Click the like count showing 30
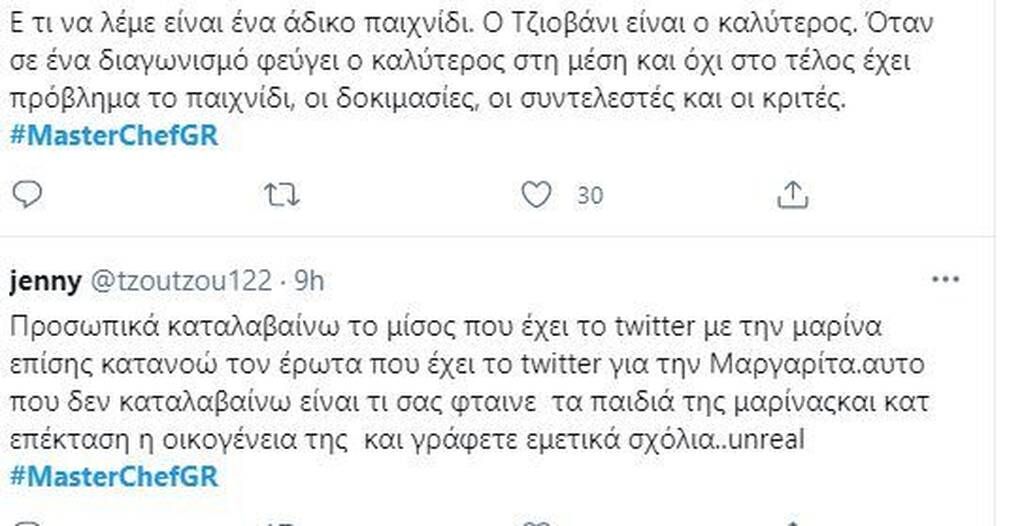The height and width of the screenshot is (526, 1024). [x=590, y=195]
